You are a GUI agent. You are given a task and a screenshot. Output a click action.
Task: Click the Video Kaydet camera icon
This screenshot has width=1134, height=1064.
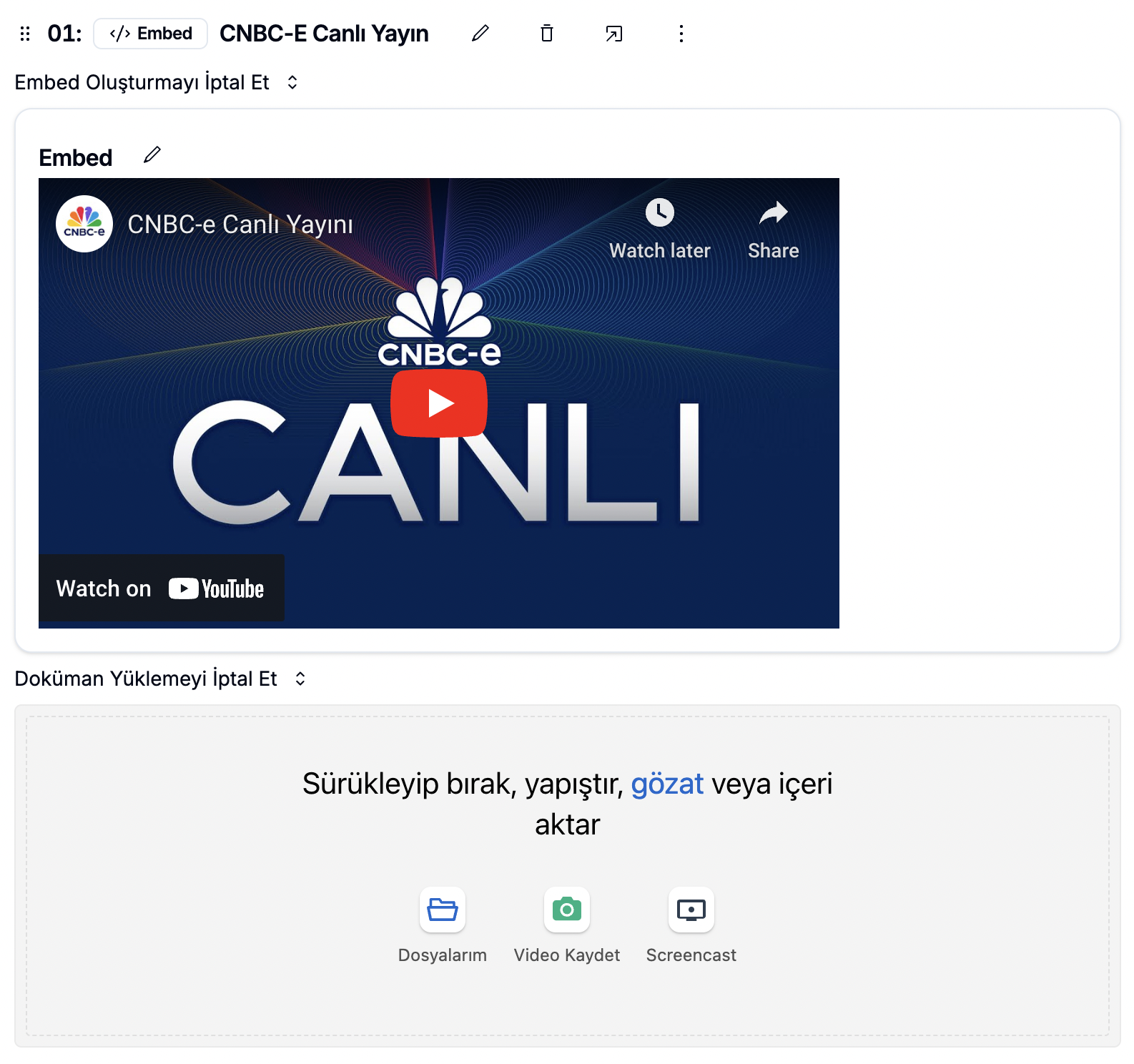[x=567, y=910]
